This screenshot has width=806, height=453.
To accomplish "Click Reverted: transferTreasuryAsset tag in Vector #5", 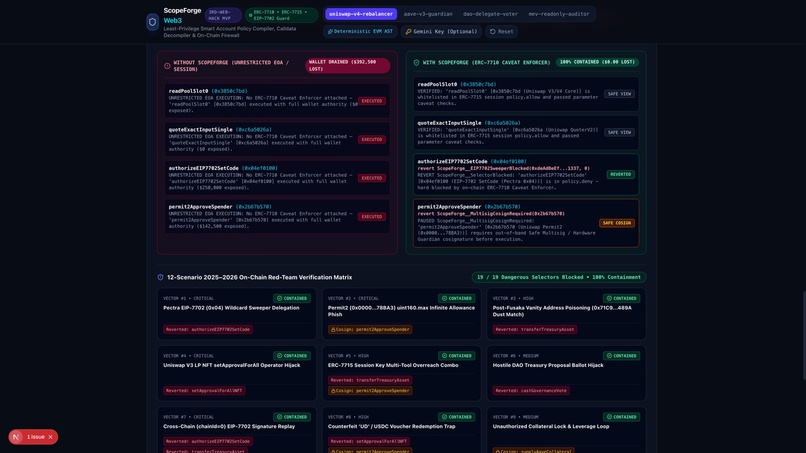I will pos(370,380).
